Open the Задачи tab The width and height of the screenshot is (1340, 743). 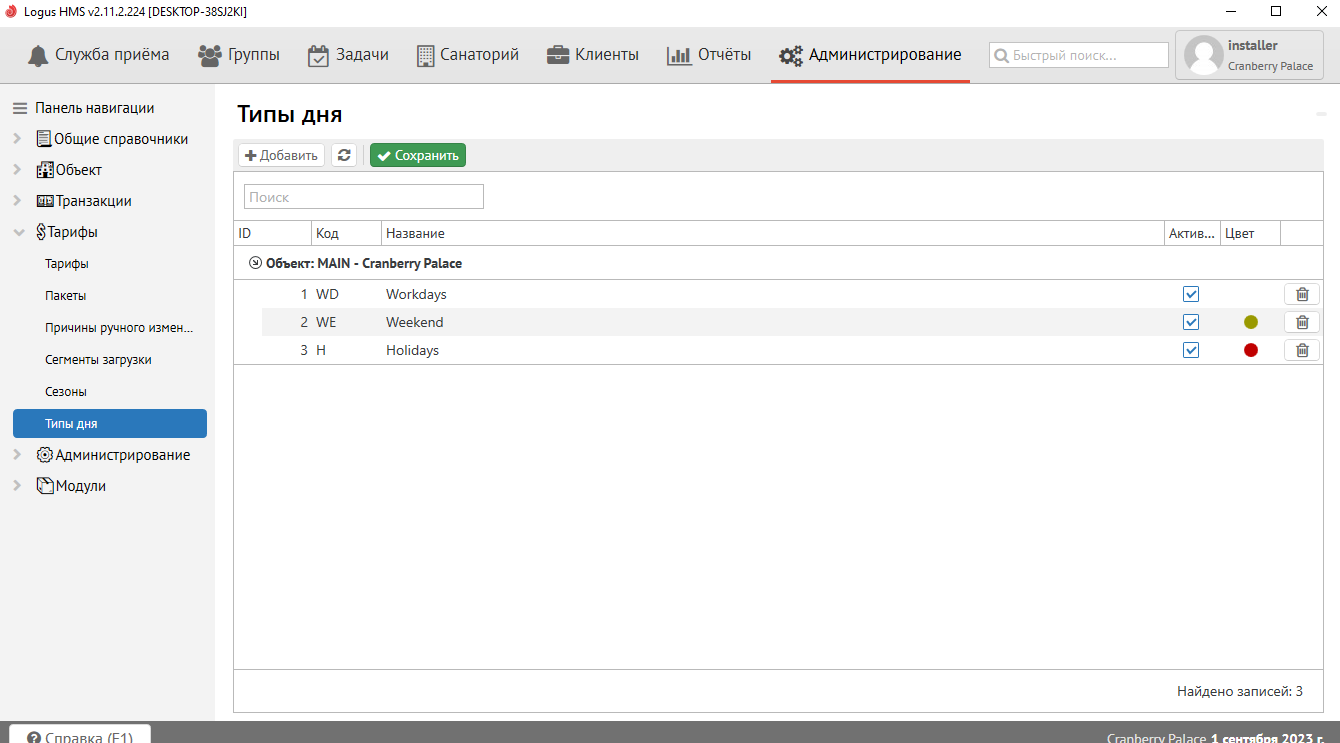(x=348, y=55)
